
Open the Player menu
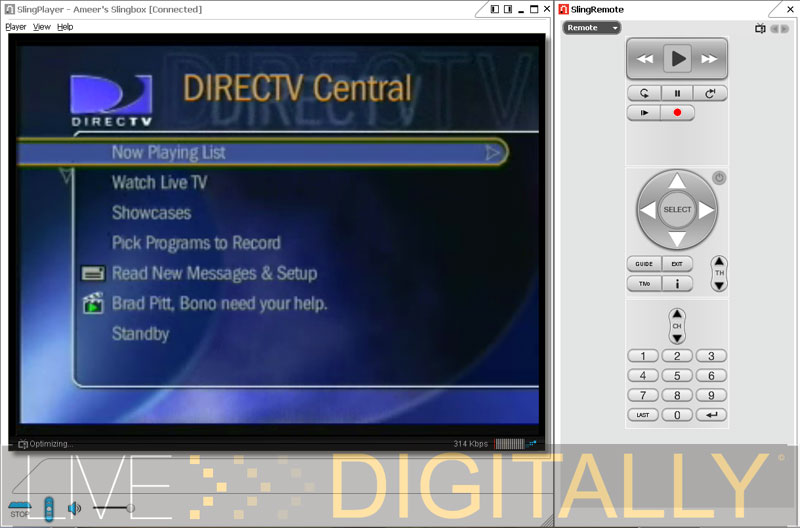coord(16,27)
